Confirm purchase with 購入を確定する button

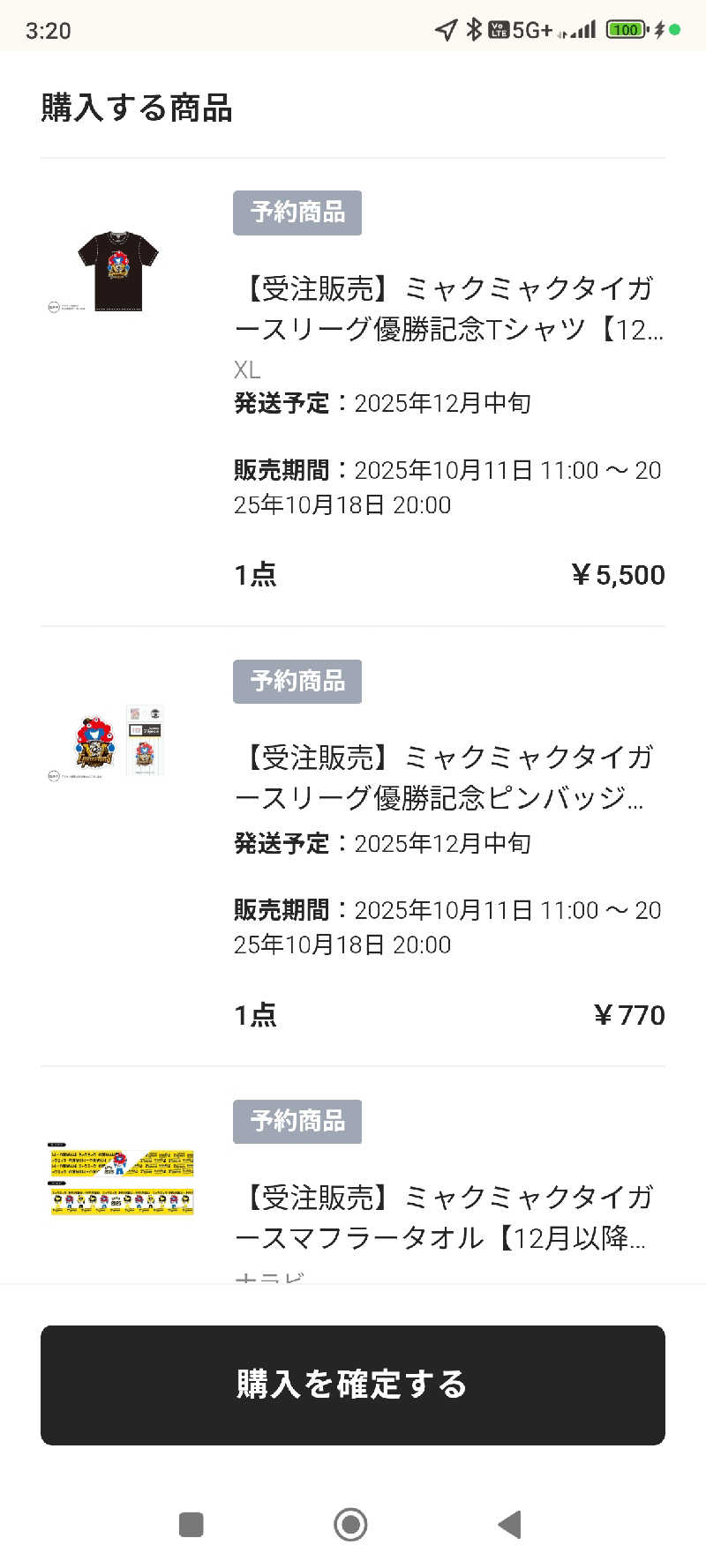click(x=353, y=1385)
